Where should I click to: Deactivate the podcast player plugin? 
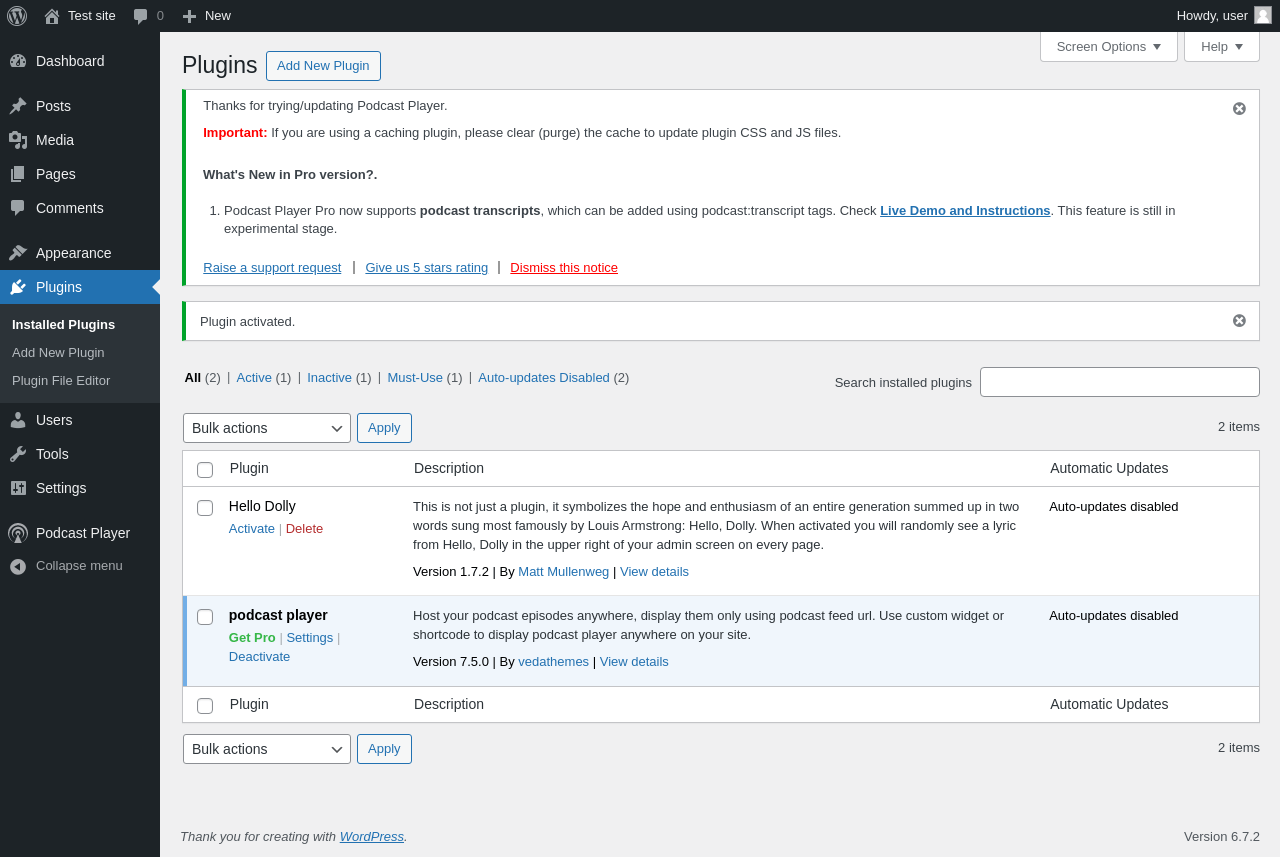coord(259,656)
